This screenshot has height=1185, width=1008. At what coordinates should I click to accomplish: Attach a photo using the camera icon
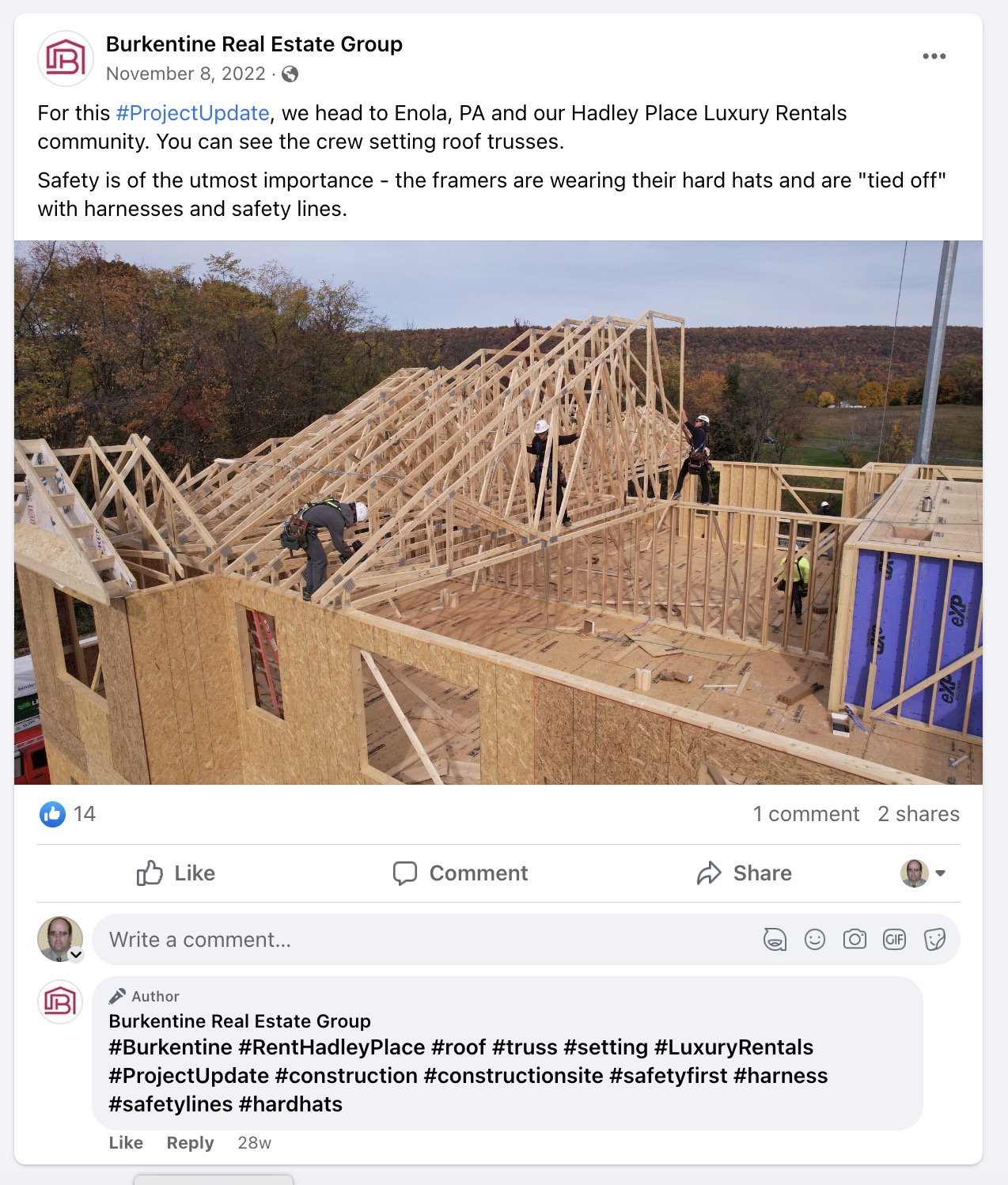(855, 939)
